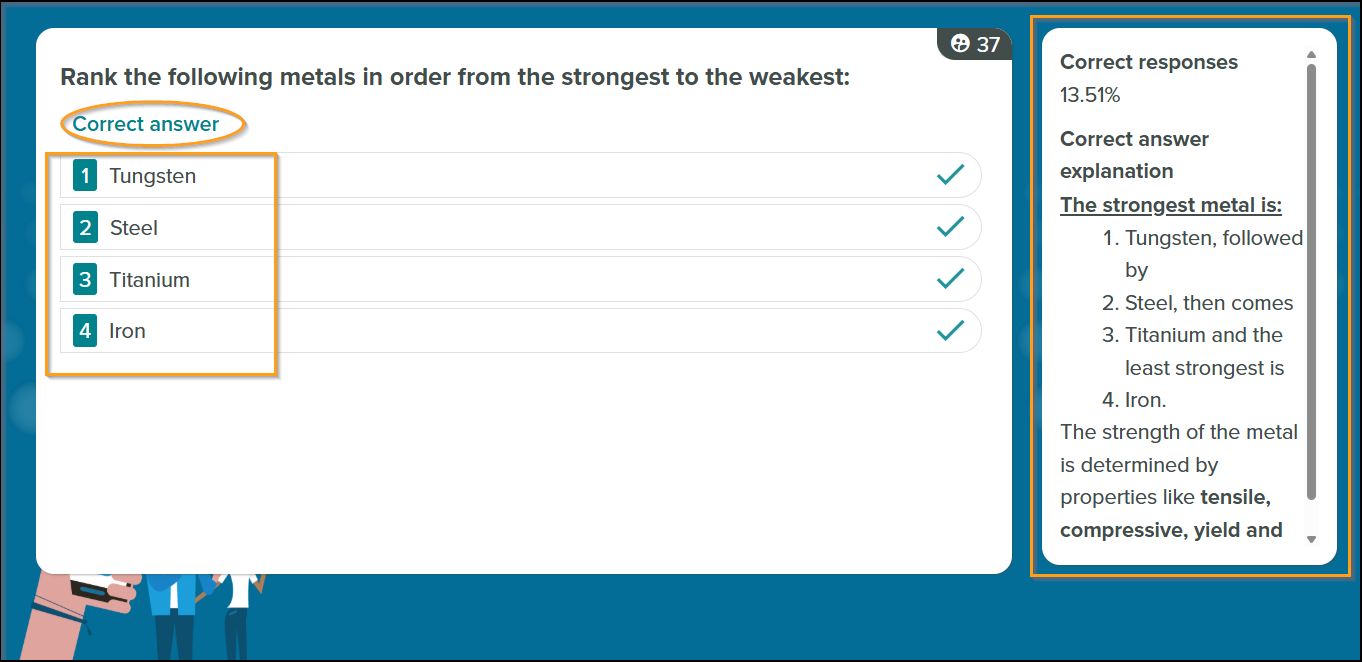Select the Tungsten answer row
This screenshot has width=1362, height=662.
(x=520, y=175)
